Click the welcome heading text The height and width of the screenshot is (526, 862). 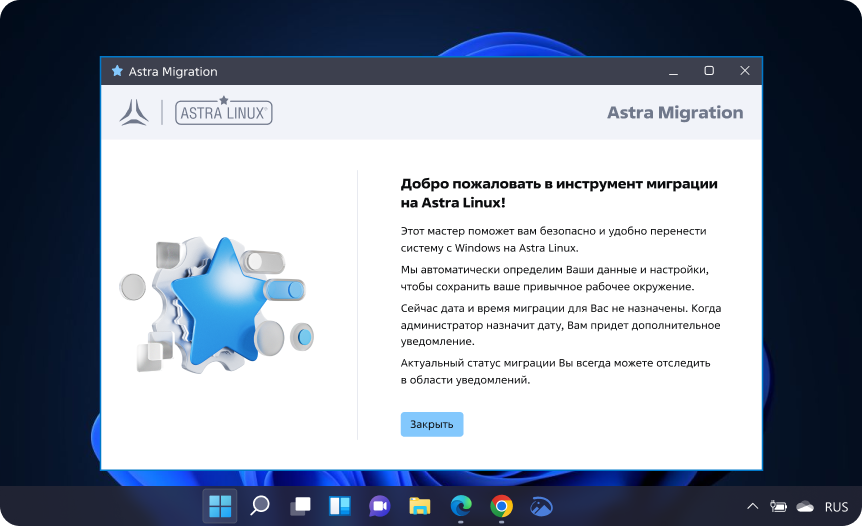558,192
